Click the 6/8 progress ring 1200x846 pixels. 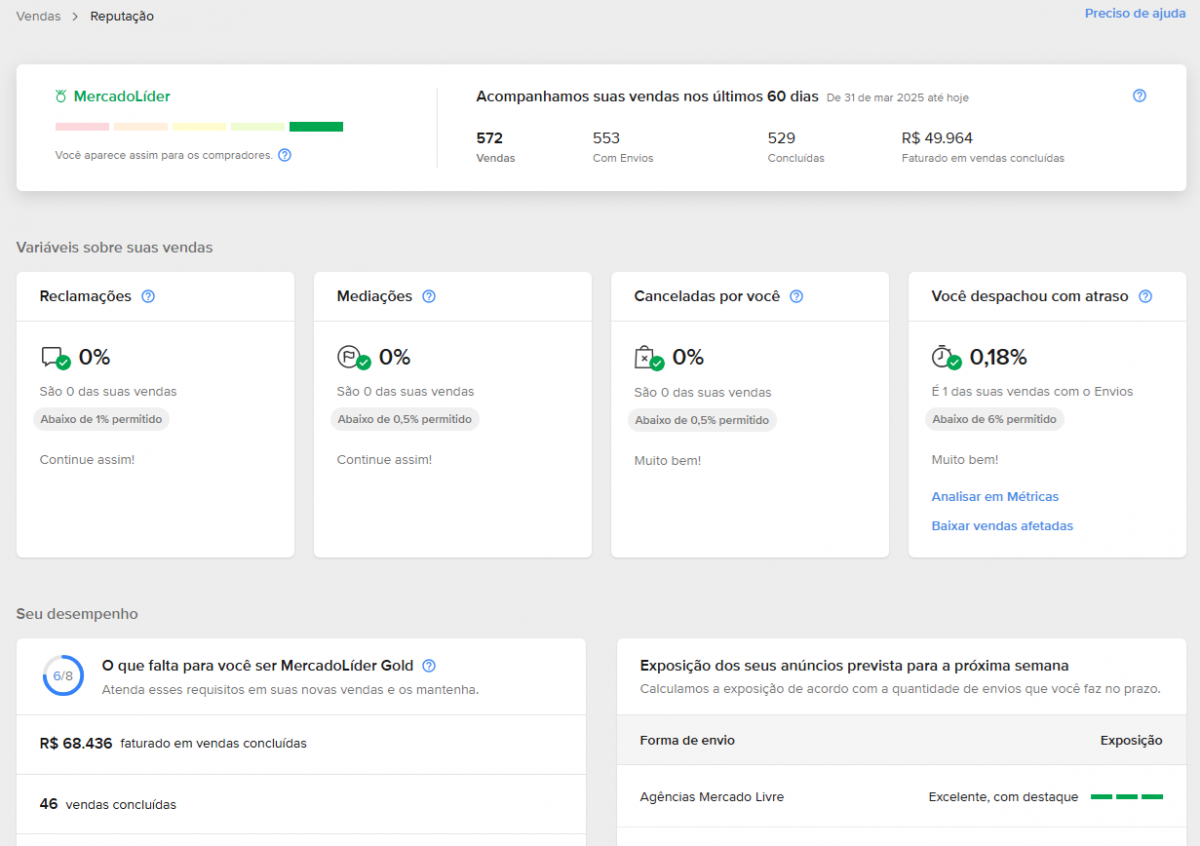point(63,676)
